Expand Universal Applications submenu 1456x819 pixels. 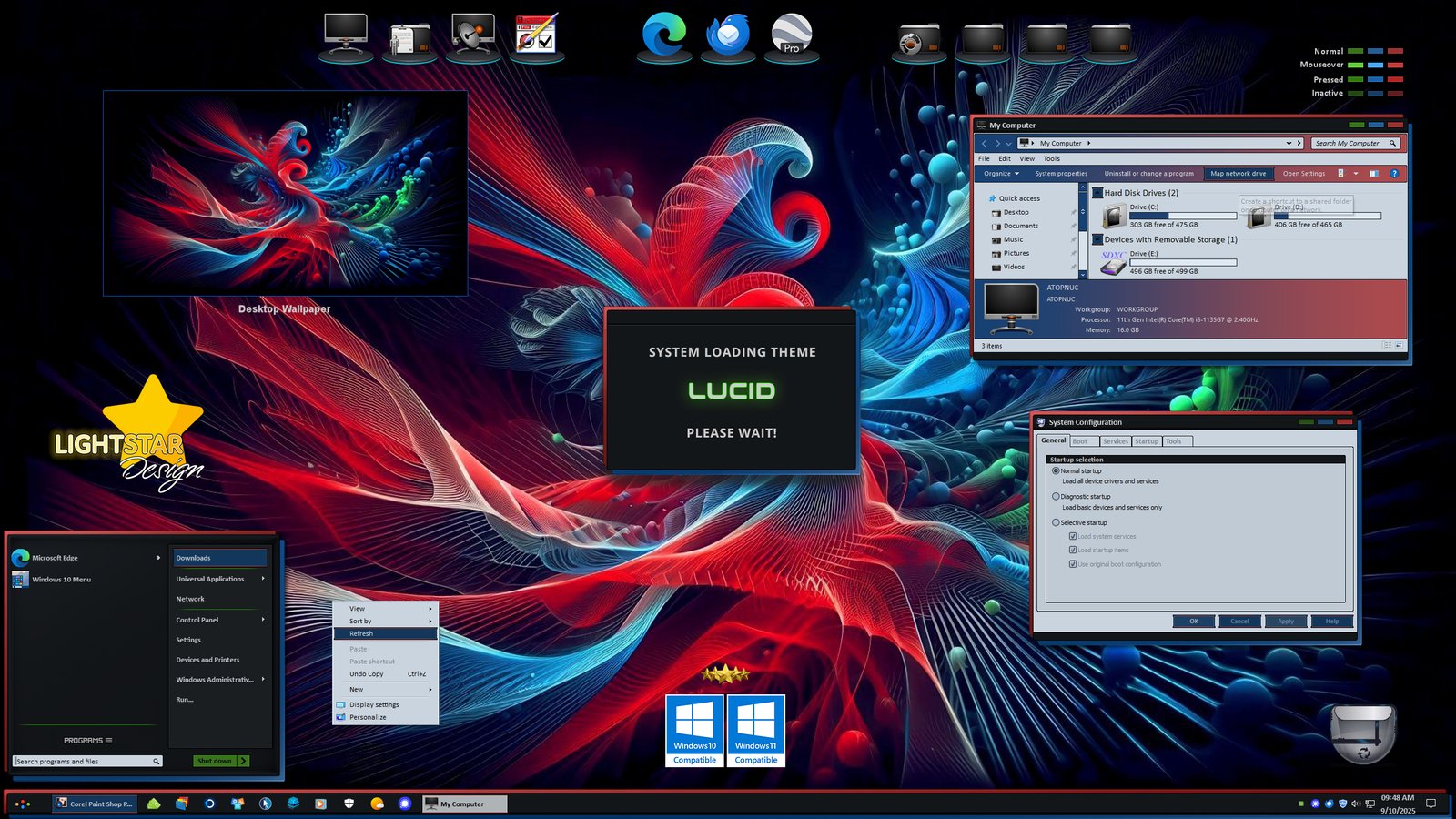click(263, 578)
